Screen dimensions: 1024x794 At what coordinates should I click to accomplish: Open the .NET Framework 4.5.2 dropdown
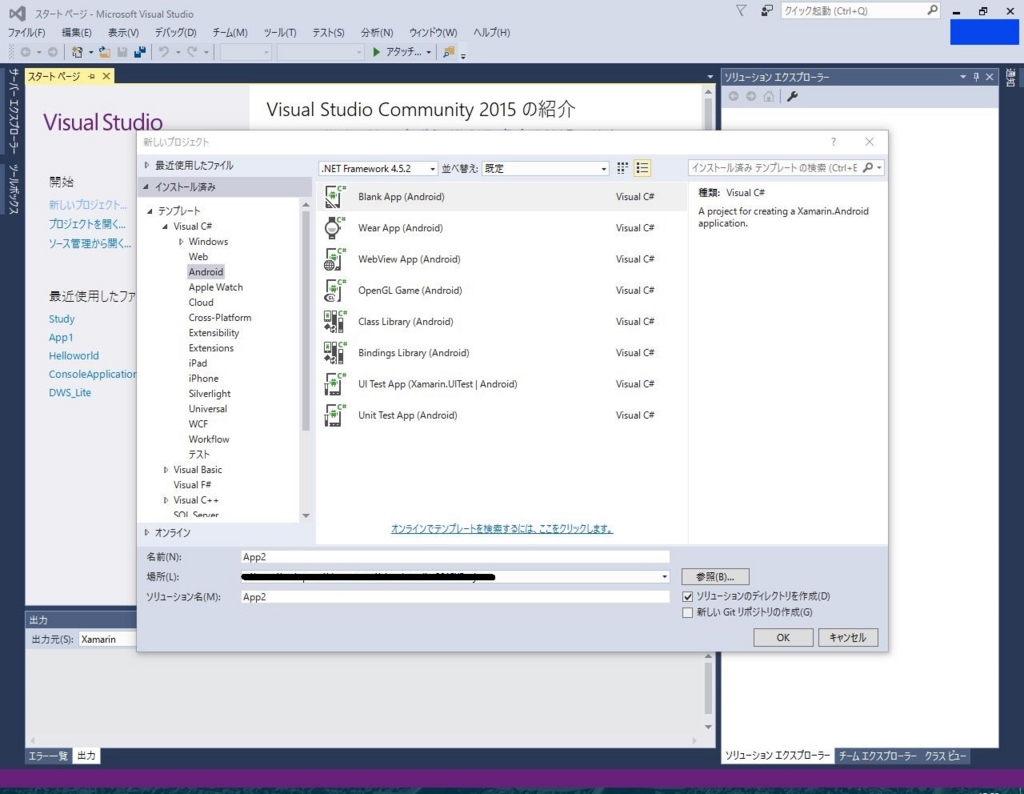tap(378, 168)
